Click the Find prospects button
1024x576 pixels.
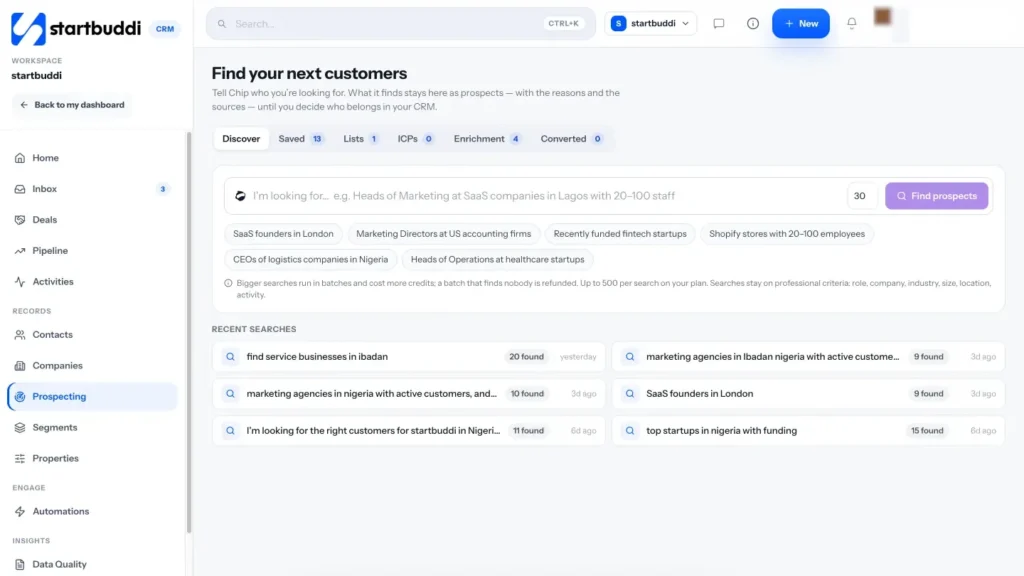point(936,196)
